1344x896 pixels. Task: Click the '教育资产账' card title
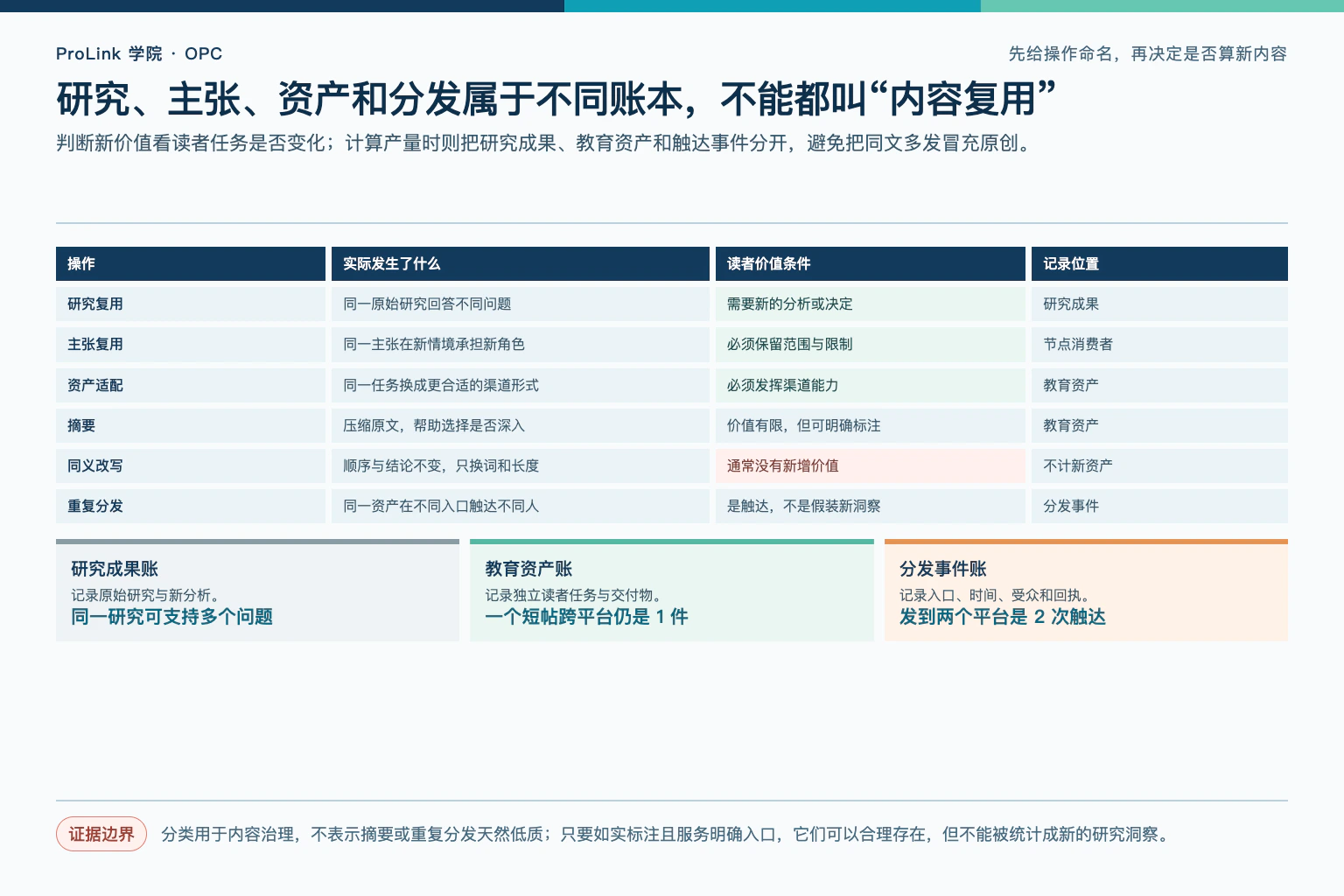click(528, 569)
